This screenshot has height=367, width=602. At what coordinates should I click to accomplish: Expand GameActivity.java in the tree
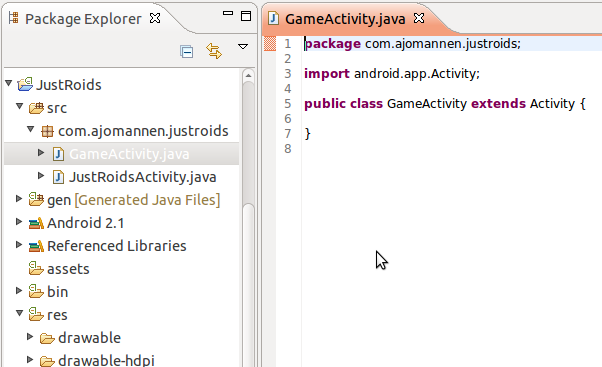[41, 153]
